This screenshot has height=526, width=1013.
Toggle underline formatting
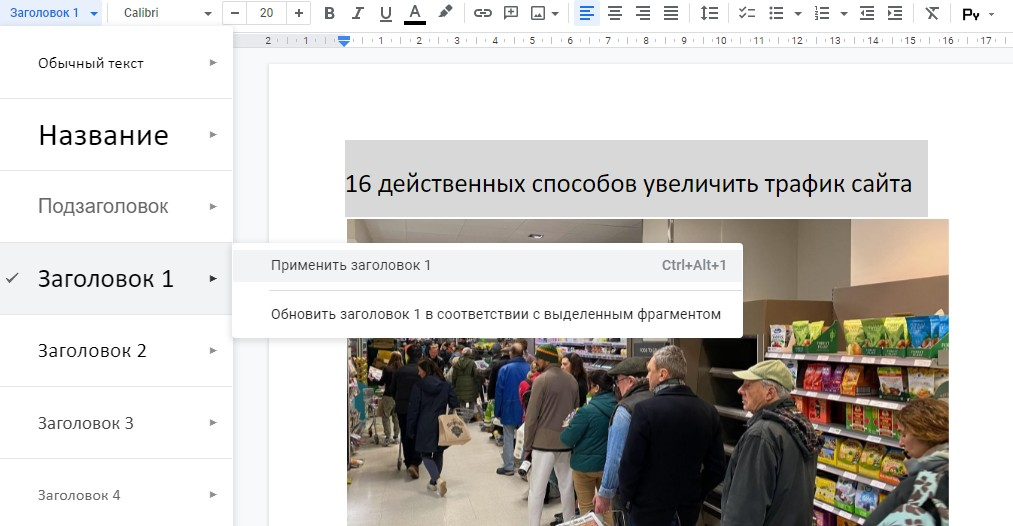click(x=386, y=14)
